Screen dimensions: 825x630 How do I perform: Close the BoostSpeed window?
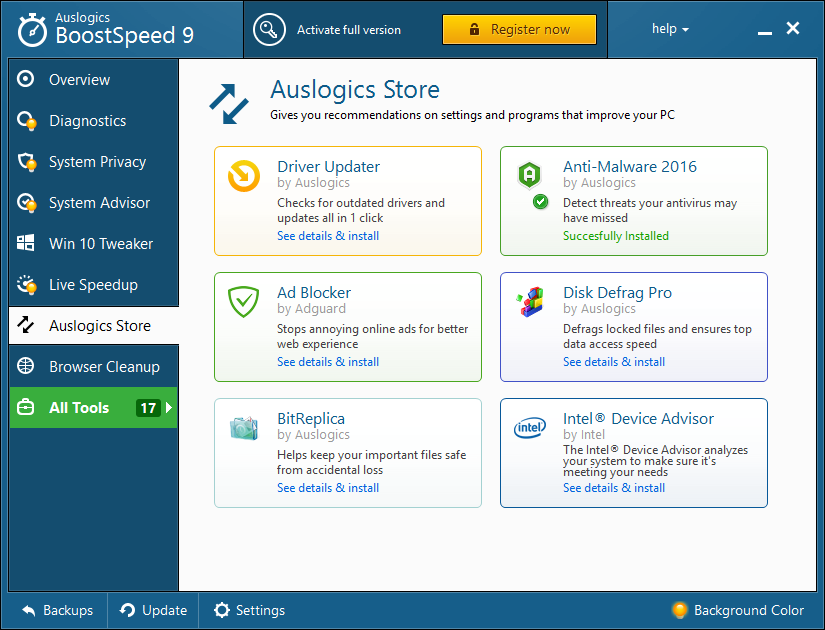pos(793,28)
